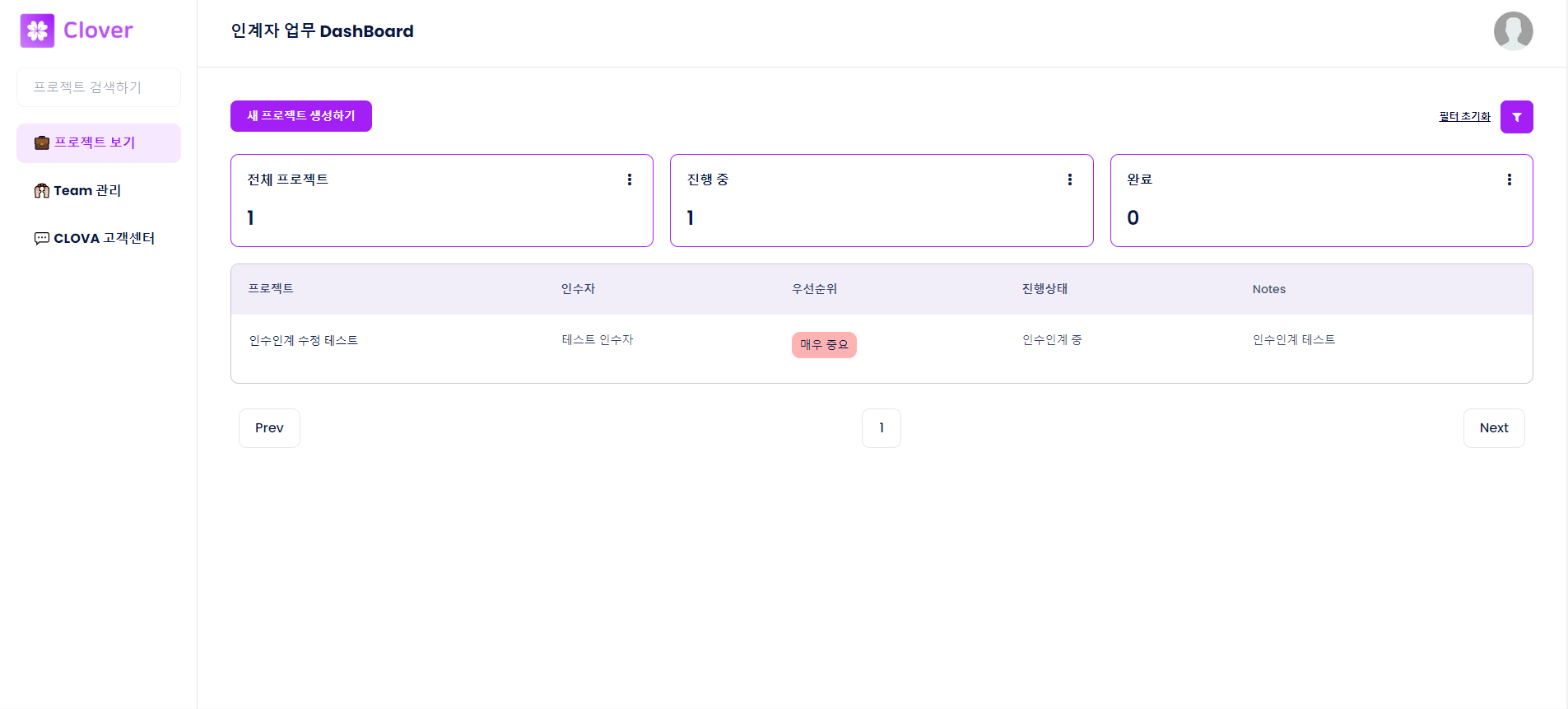
Task: Click the count 0 in 완료 card
Action: click(x=1133, y=218)
